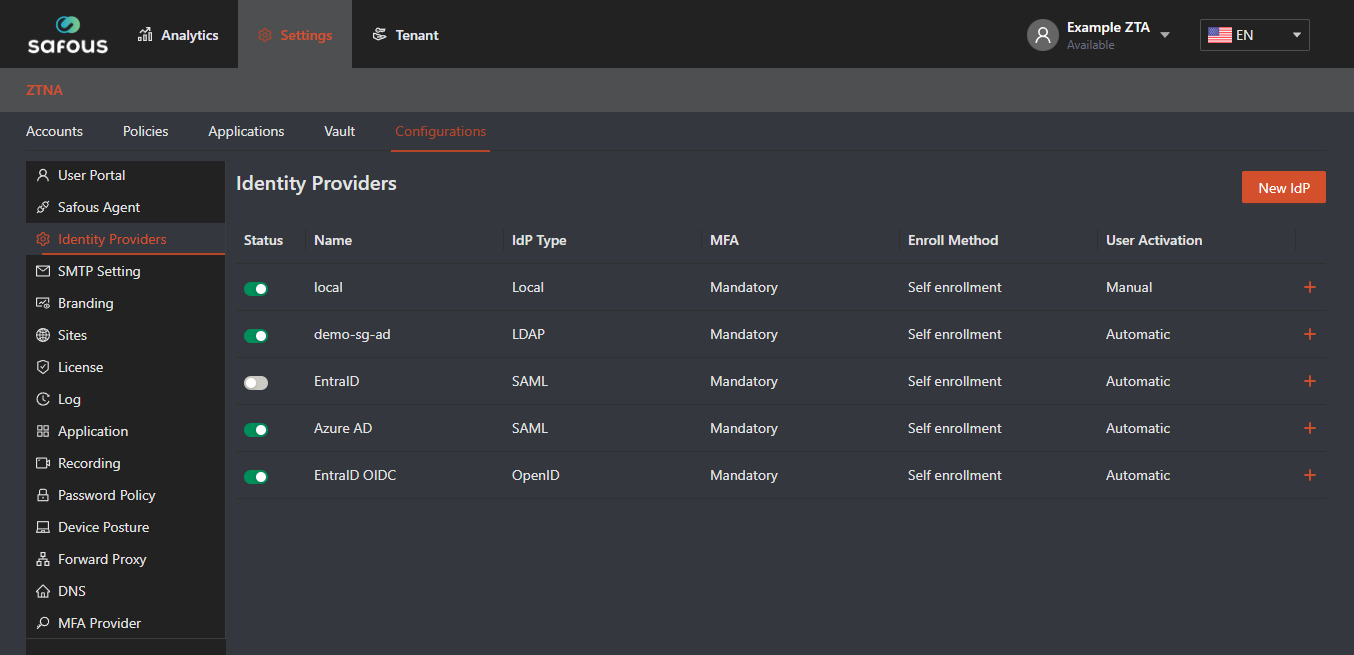Screen dimensions: 1354x655
Task: Click the User Activation column header
Action: point(1154,240)
